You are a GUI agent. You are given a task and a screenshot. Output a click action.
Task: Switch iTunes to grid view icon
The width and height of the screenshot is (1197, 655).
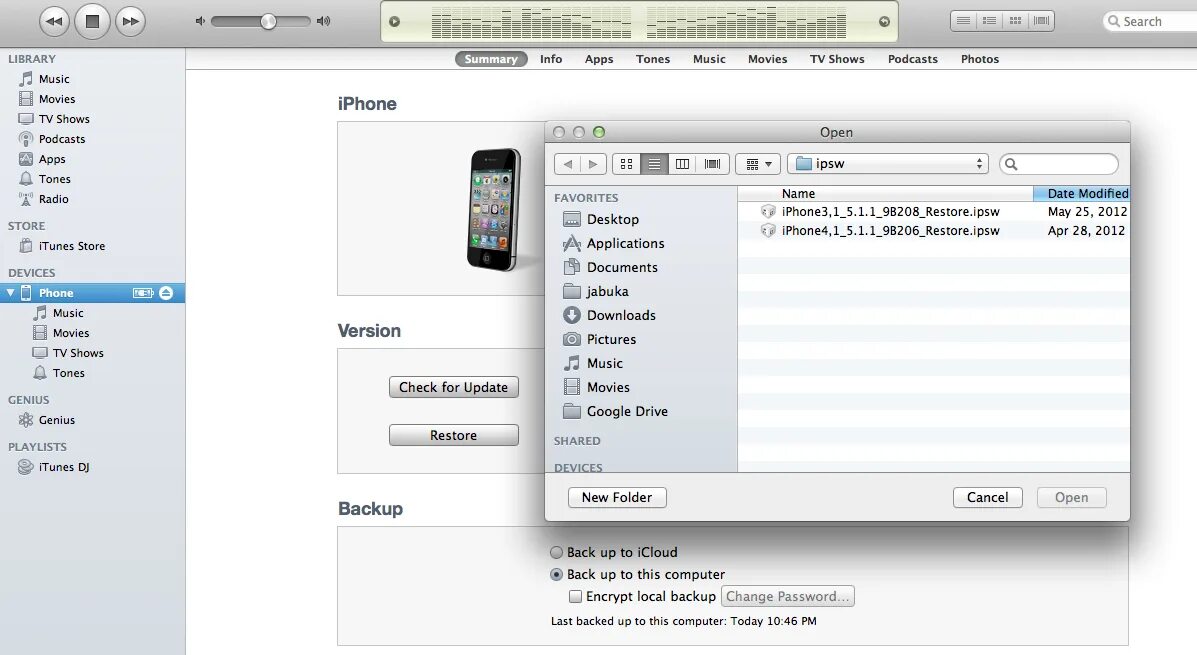click(x=1015, y=21)
